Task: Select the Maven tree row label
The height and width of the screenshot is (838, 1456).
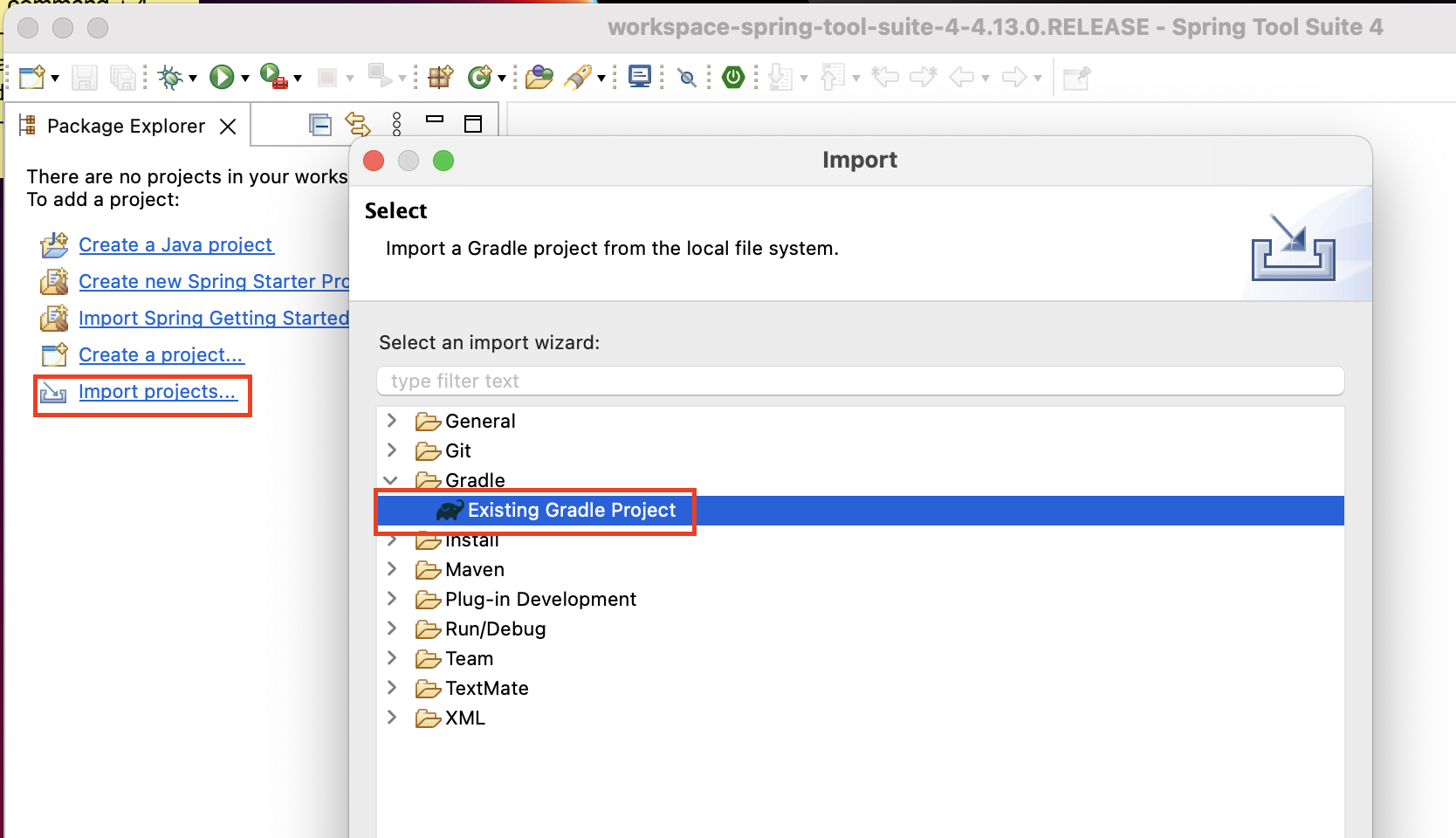Action: coord(475,570)
